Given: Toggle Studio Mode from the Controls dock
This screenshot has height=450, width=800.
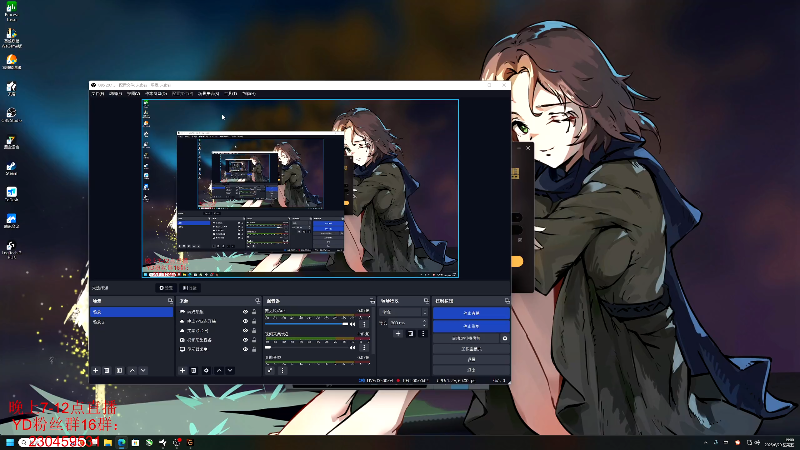Looking at the screenshot, I should tap(471, 349).
